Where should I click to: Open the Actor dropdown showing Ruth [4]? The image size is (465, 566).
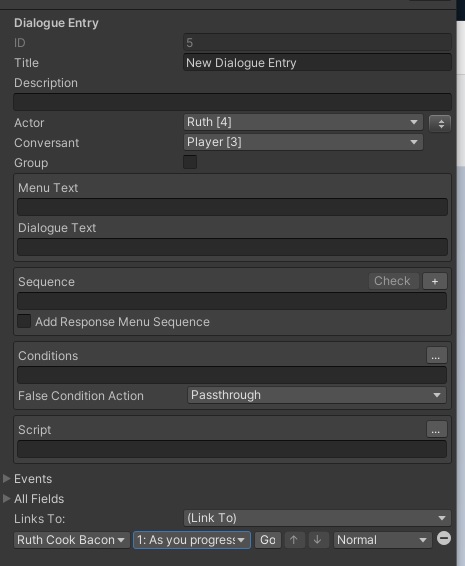(303, 122)
